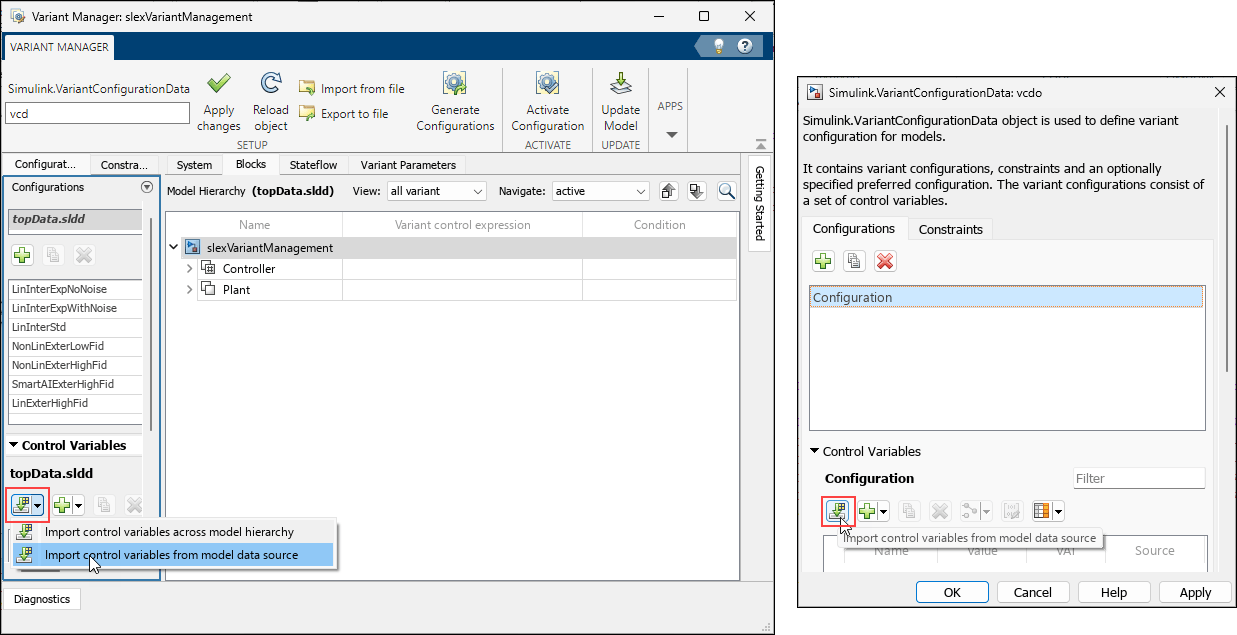Select the VARIANT MANAGER ribbon tab
This screenshot has width=1237, height=635.
coord(60,47)
